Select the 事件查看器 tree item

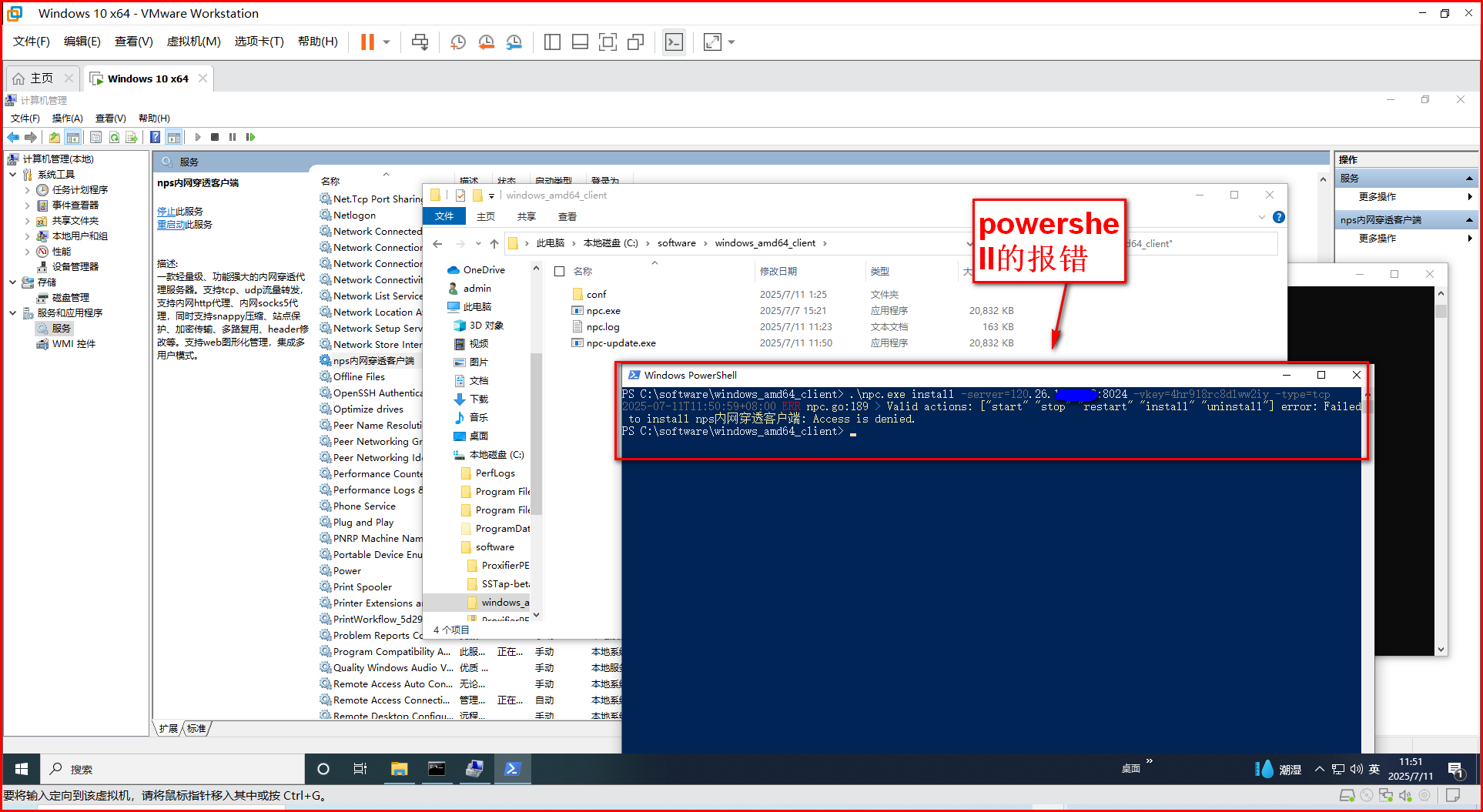[75, 206]
